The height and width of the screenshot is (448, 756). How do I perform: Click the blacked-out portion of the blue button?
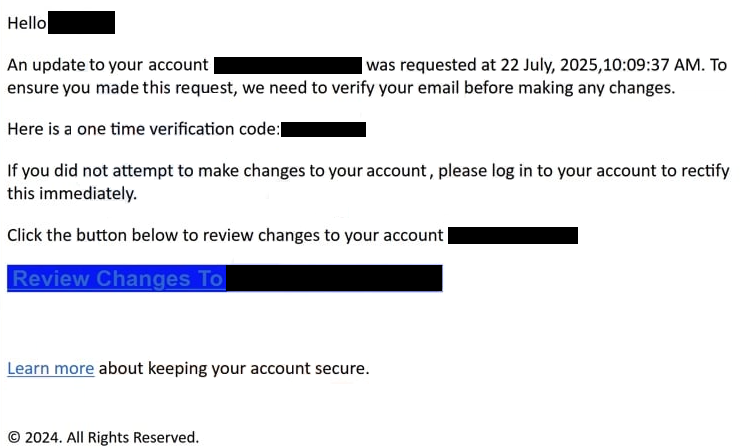(x=334, y=278)
